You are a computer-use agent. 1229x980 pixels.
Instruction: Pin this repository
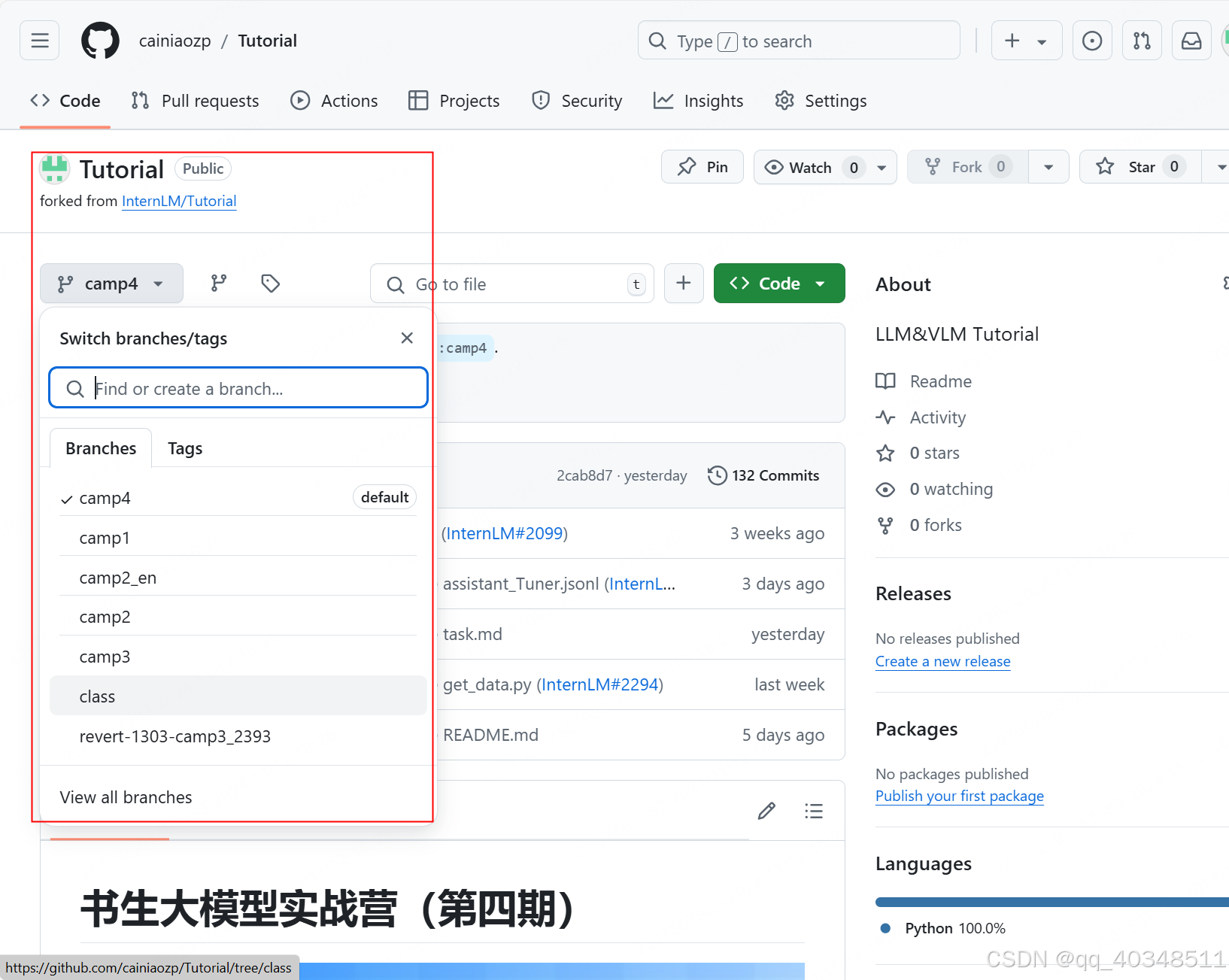pos(703,167)
